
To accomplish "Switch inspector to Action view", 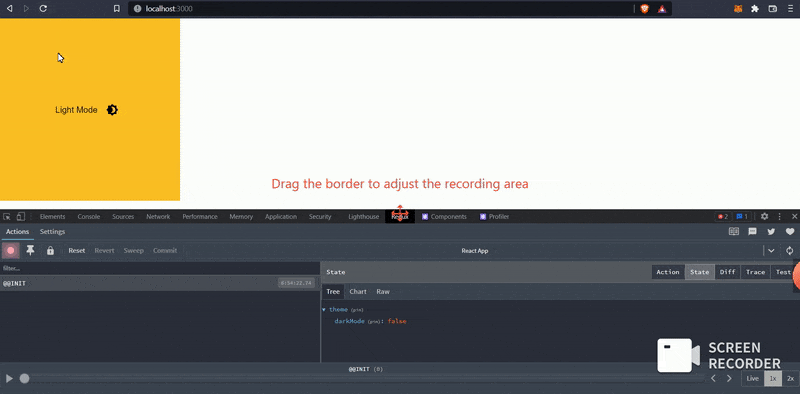I will pos(668,272).
